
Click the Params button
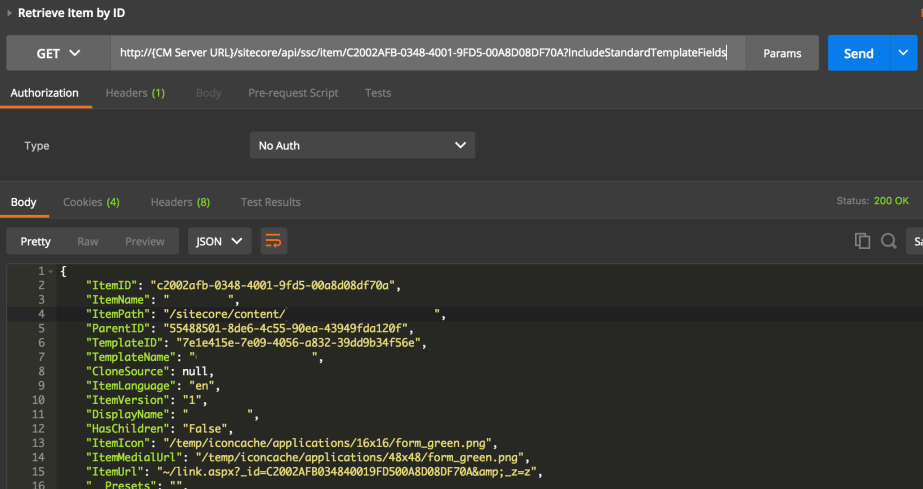pos(782,53)
